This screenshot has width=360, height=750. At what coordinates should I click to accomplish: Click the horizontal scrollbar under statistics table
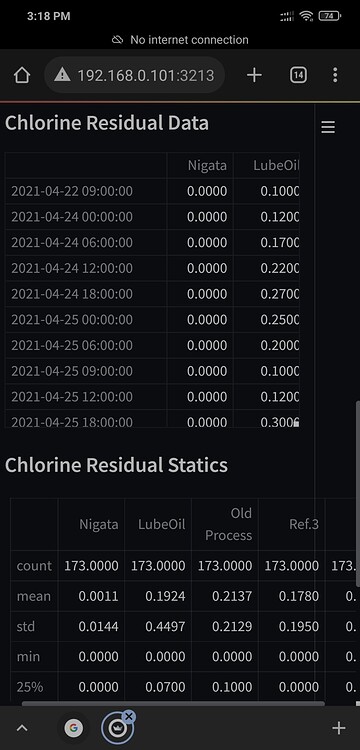(x=173, y=704)
